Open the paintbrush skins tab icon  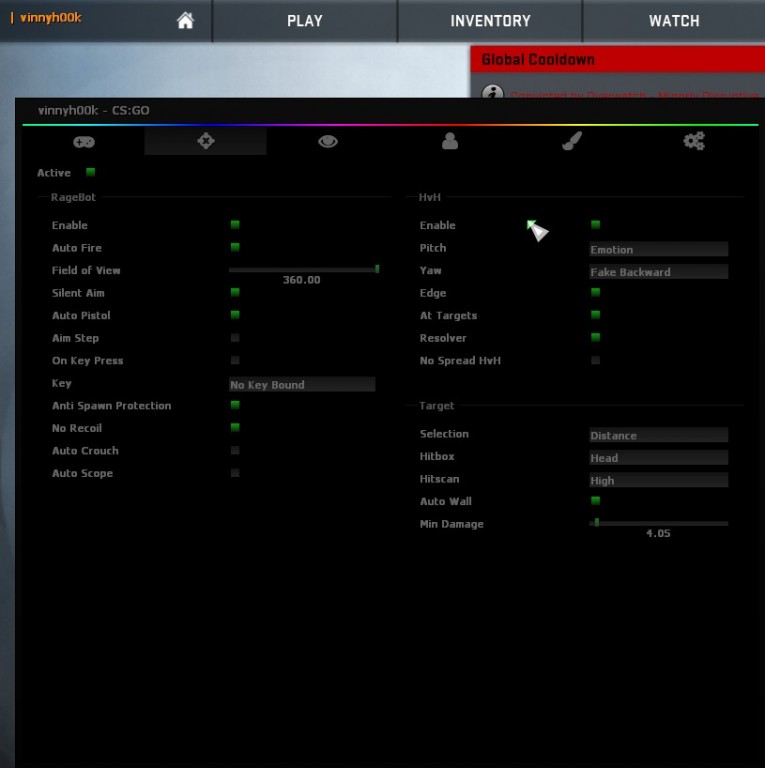click(572, 141)
